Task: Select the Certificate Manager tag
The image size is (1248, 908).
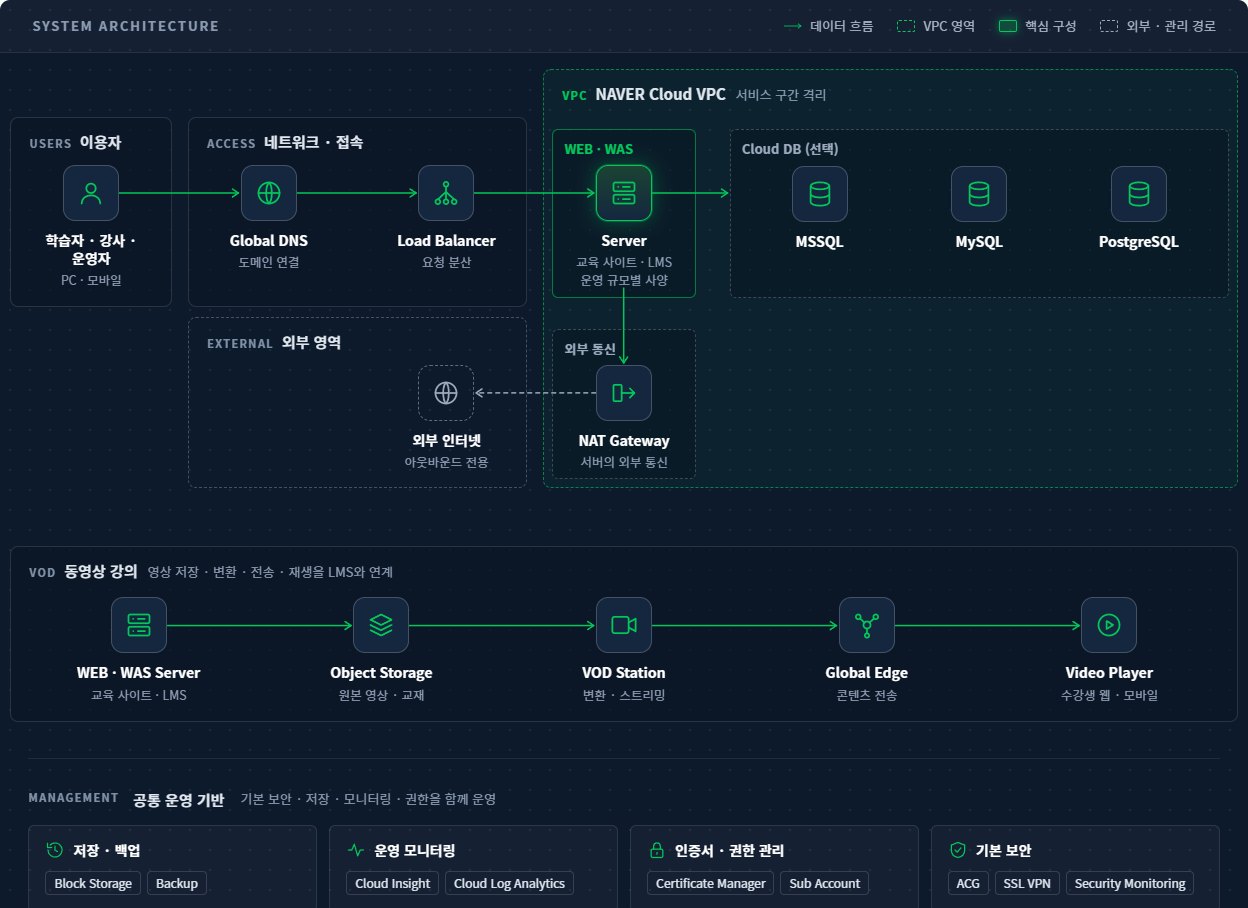Action: point(712,883)
